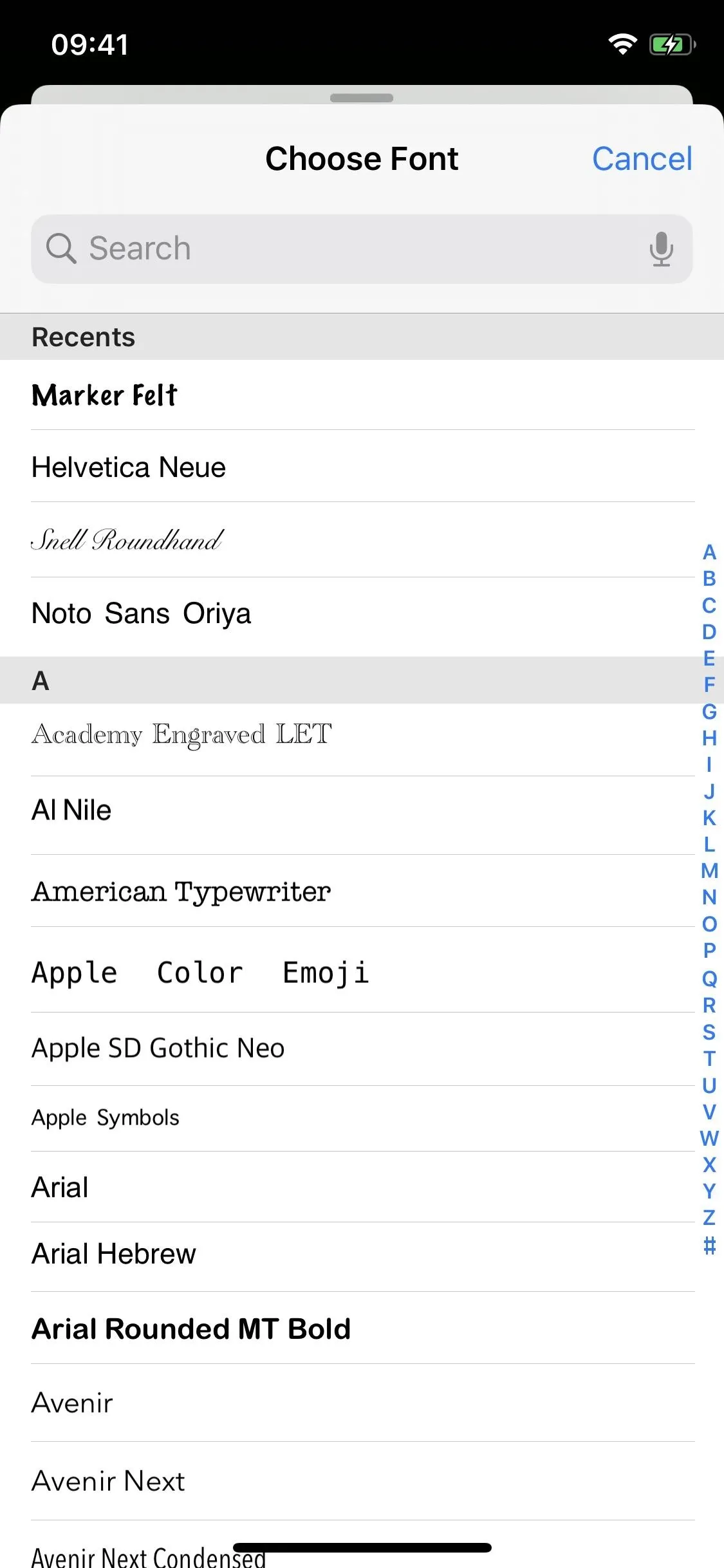
Task: Tap the microphone dictation icon
Action: click(x=661, y=249)
